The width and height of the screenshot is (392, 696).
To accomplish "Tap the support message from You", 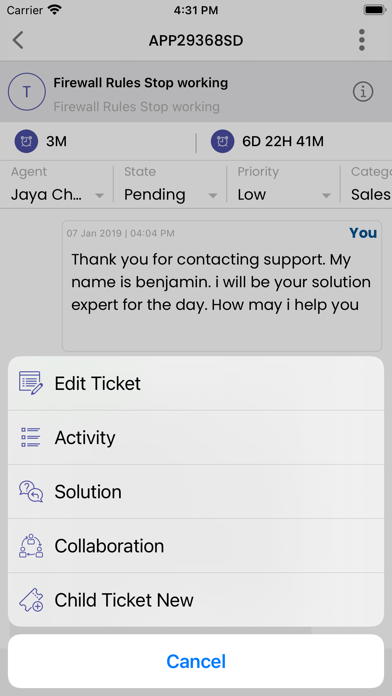I will (x=222, y=286).
